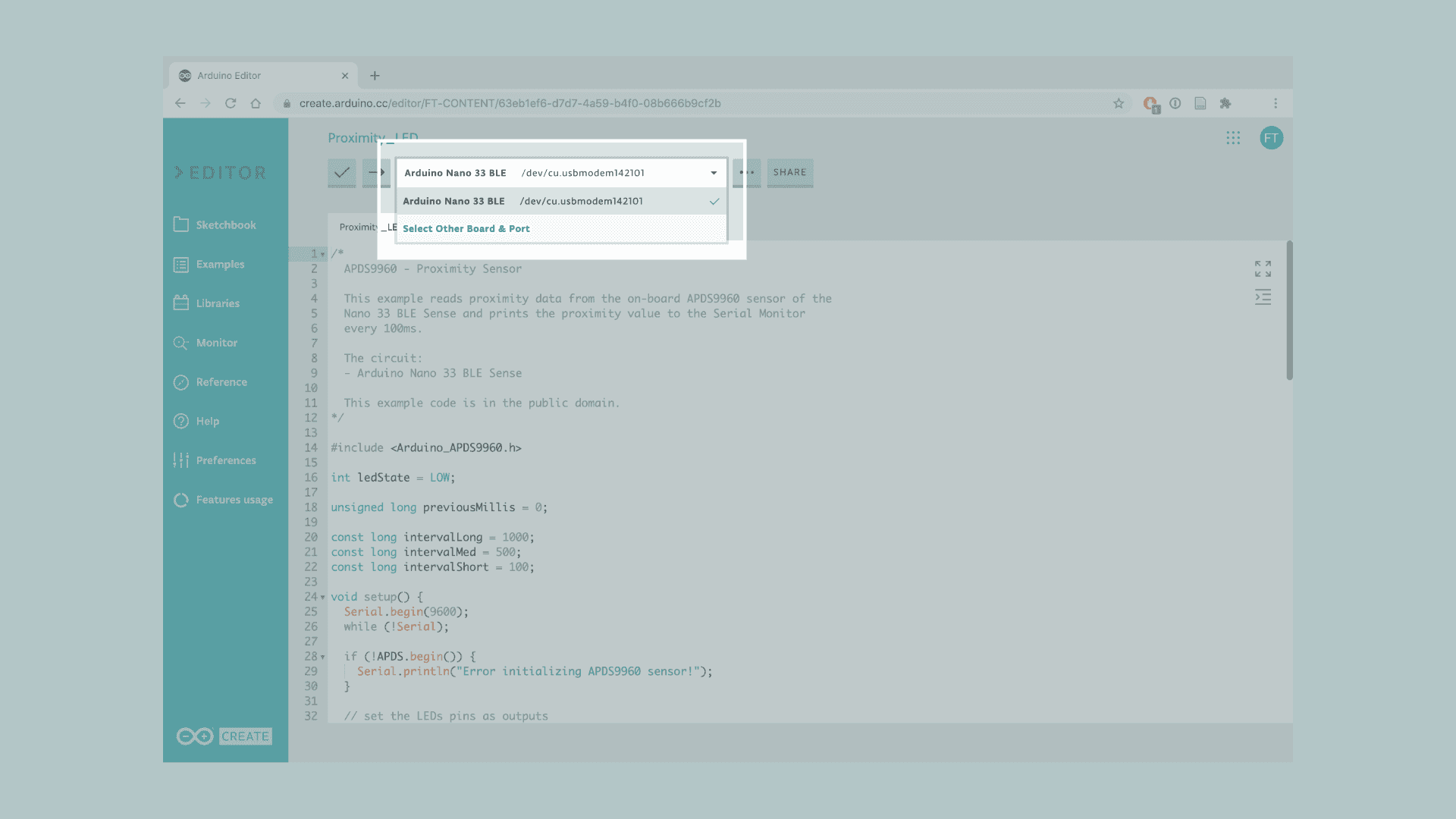Bookmark page with star icon
Image resolution: width=1456 pixels, height=819 pixels.
[x=1119, y=103]
